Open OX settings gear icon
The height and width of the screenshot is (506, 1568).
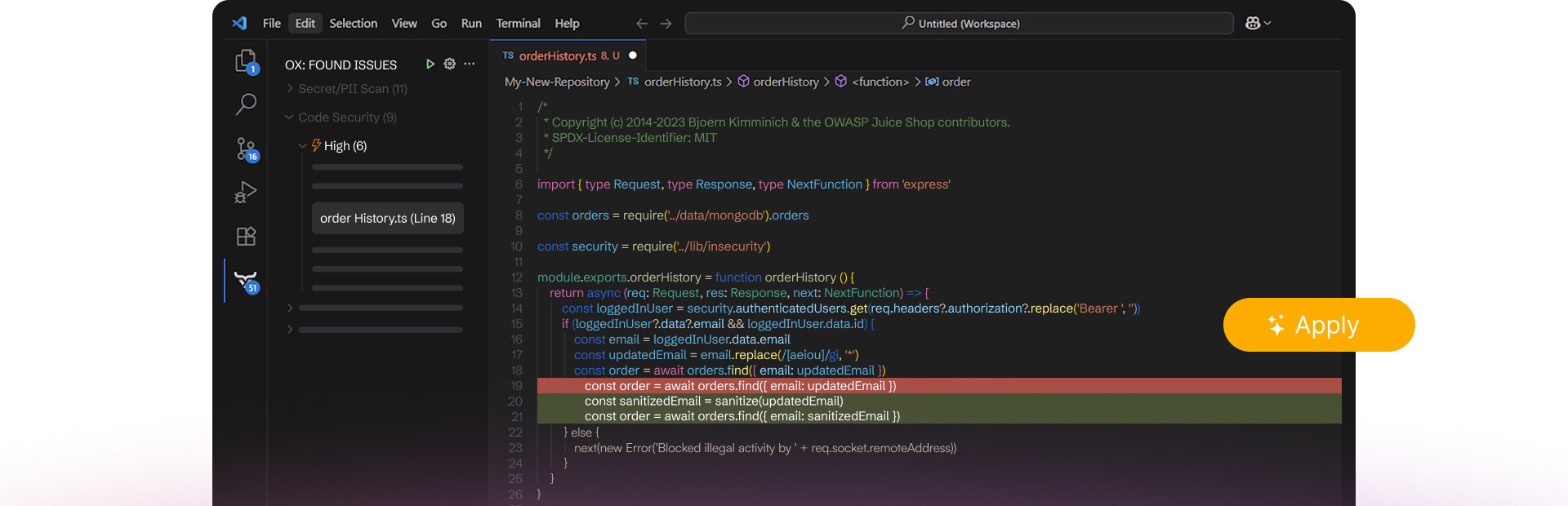point(449,64)
